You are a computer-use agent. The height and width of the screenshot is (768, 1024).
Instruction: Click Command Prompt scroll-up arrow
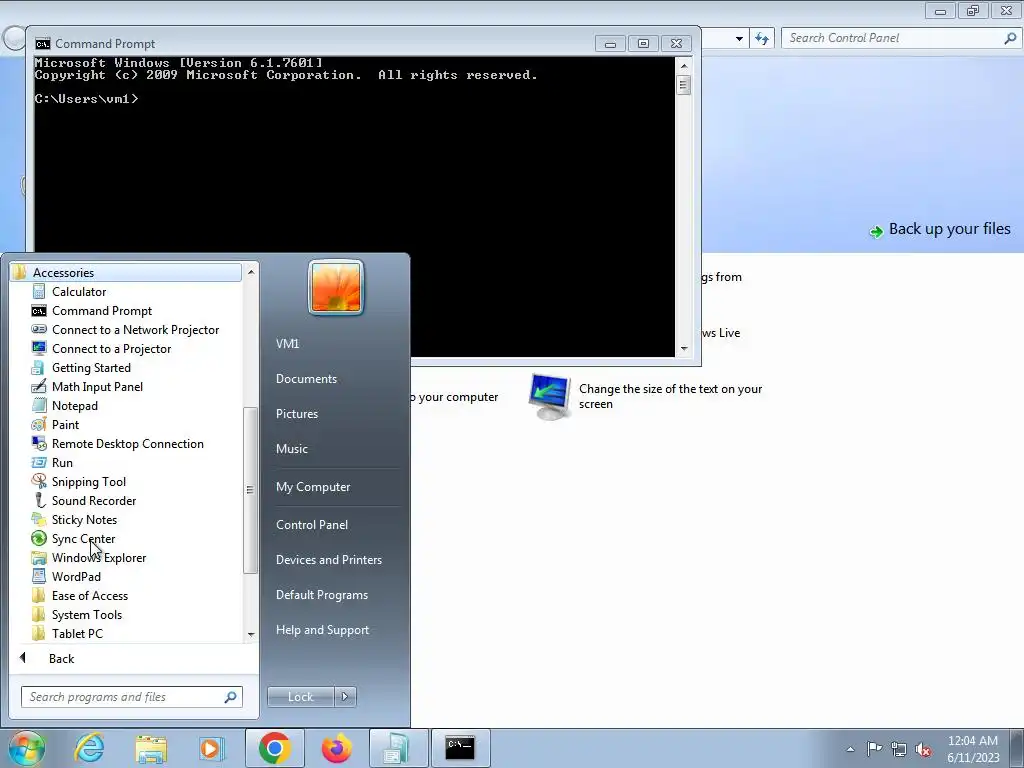[684, 65]
